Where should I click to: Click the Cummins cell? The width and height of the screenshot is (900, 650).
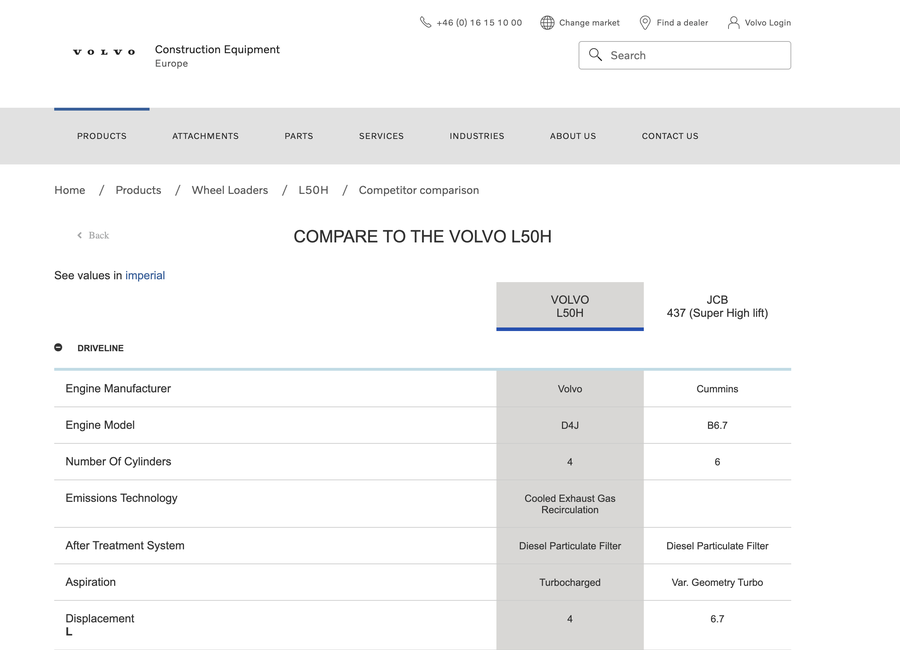coord(717,389)
